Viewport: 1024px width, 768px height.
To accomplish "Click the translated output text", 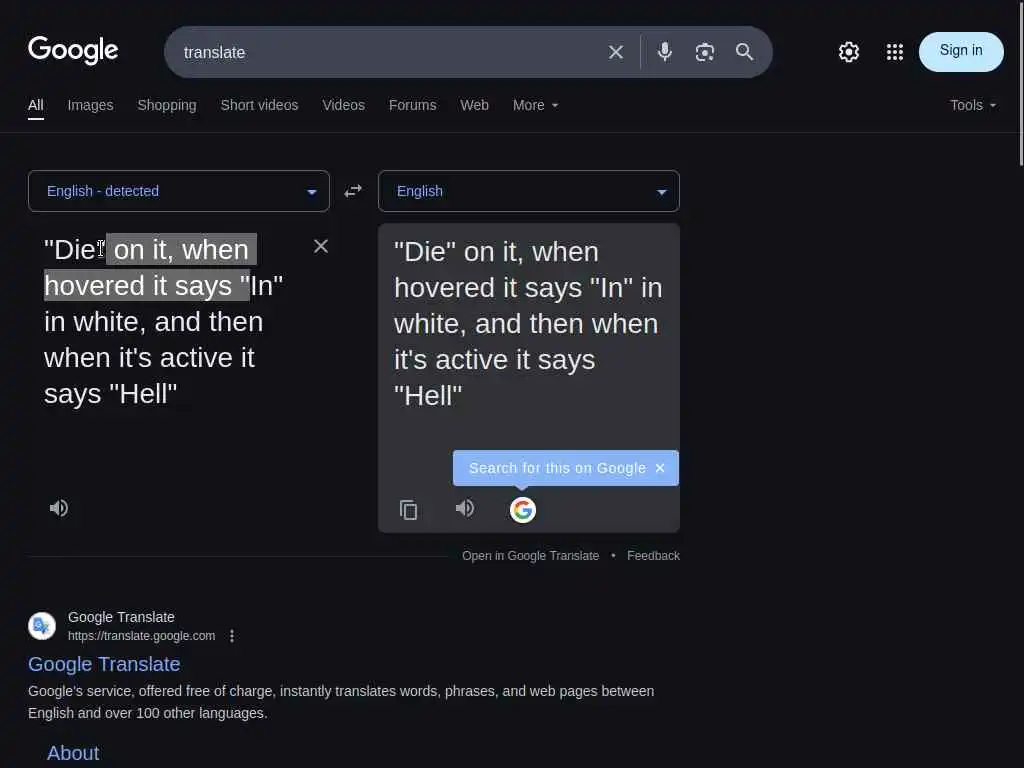I will tap(528, 323).
